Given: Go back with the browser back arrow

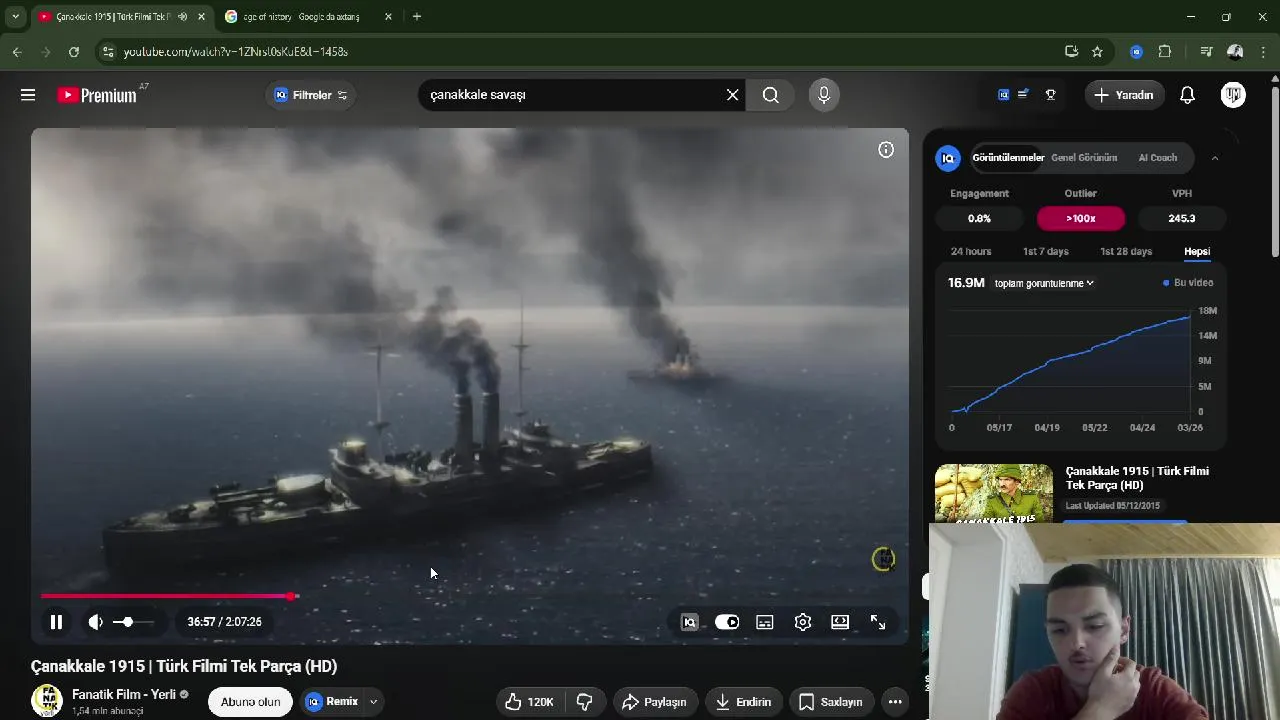Looking at the screenshot, I should tap(17, 51).
